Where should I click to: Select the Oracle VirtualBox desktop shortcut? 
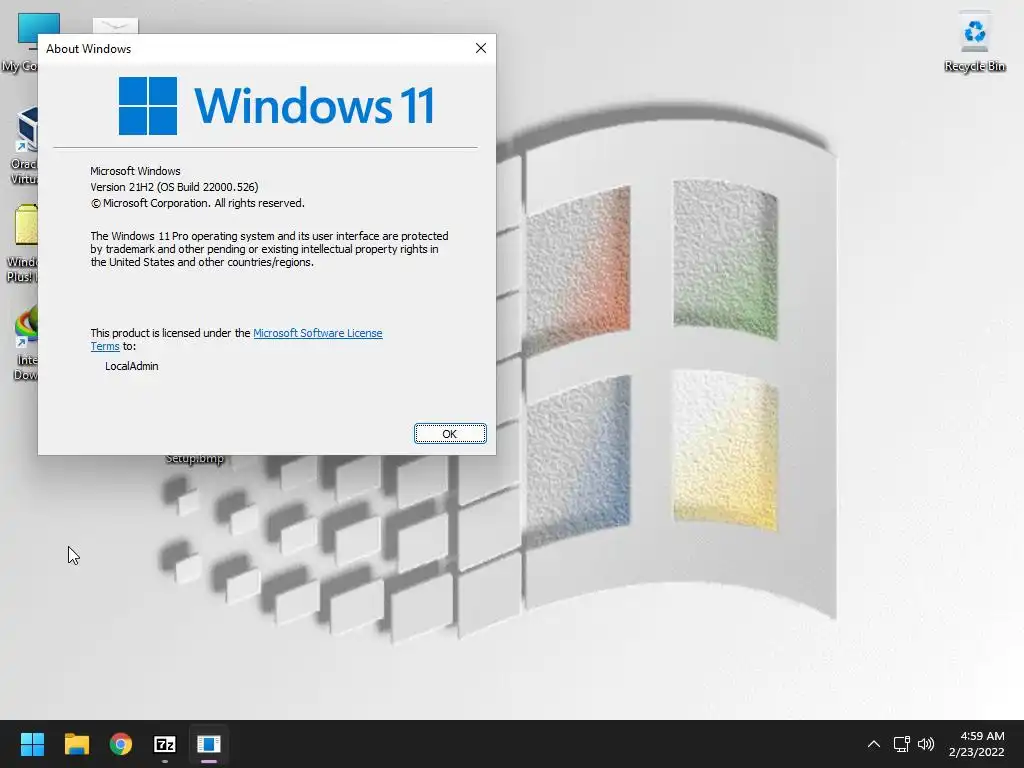click(x=24, y=146)
